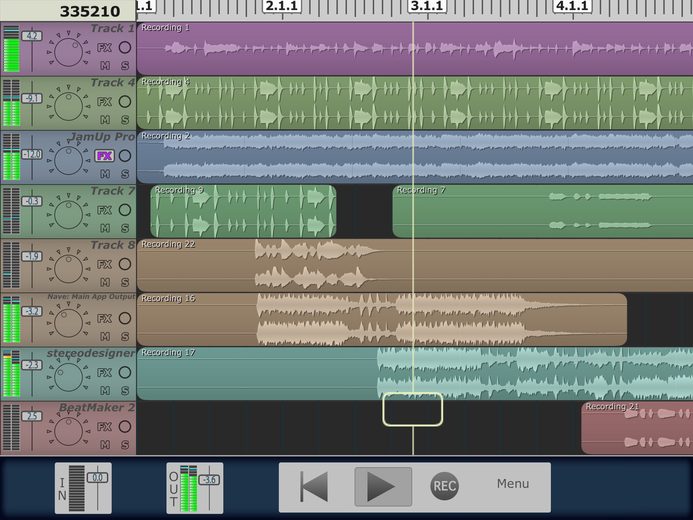This screenshot has height=520, width=693.
Task: Click Track 1 pan knob
Action: pyautogui.click(x=69, y=53)
